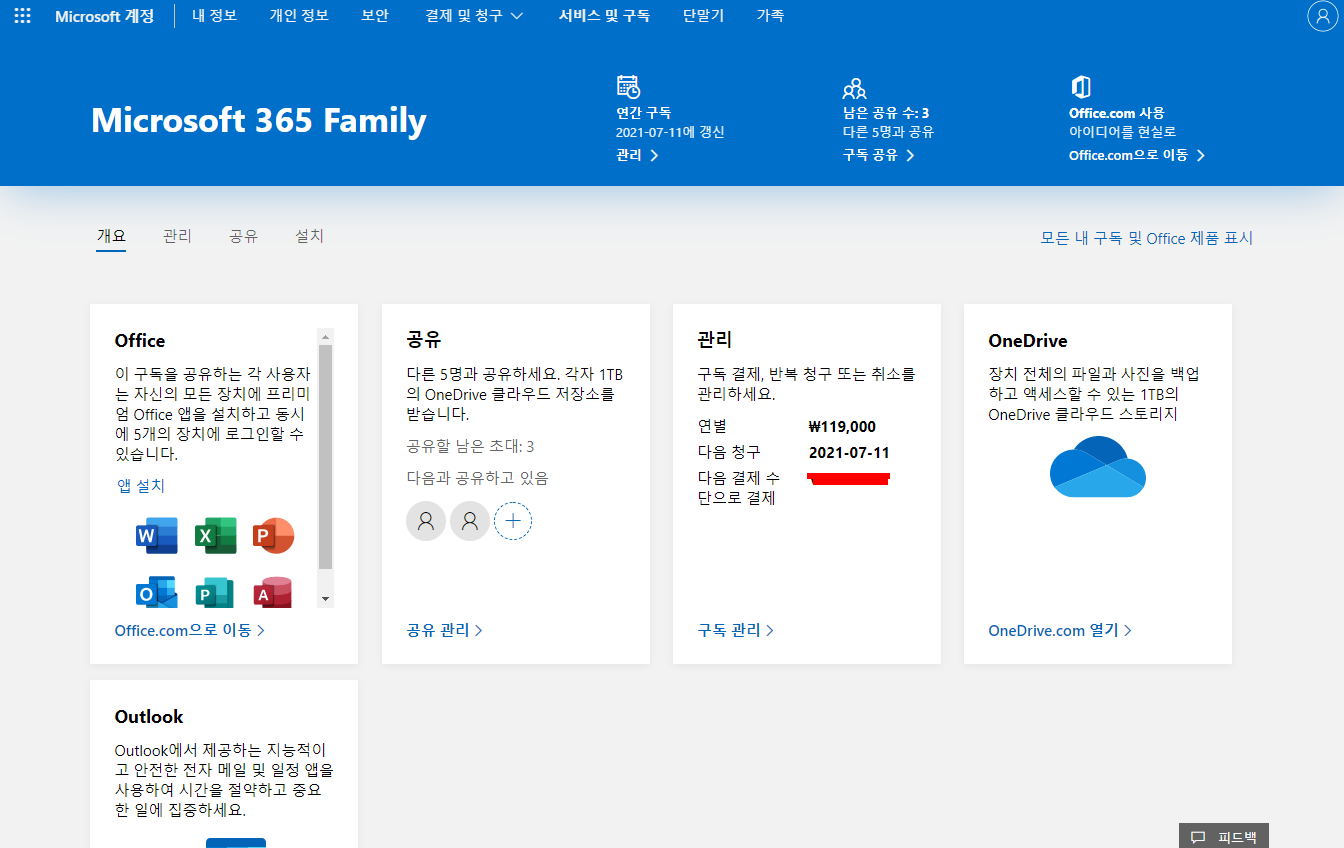Click the annual subscription calendar icon
This screenshot has height=848, width=1344.
[x=628, y=86]
